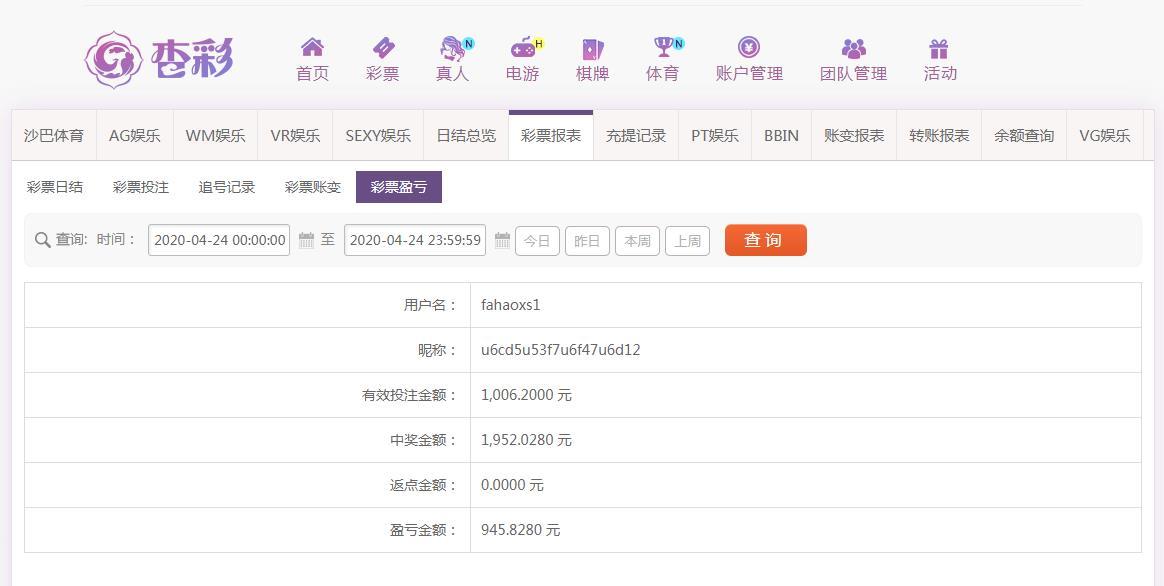Click the 昵称 label
Image resolution: width=1164 pixels, height=586 pixels.
click(438, 350)
